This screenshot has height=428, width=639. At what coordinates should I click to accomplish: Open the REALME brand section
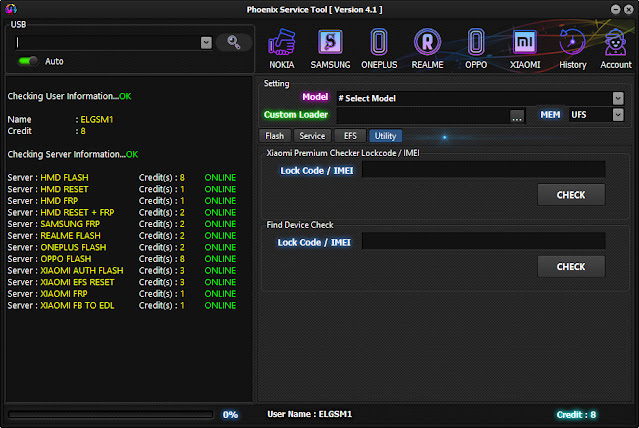(427, 49)
